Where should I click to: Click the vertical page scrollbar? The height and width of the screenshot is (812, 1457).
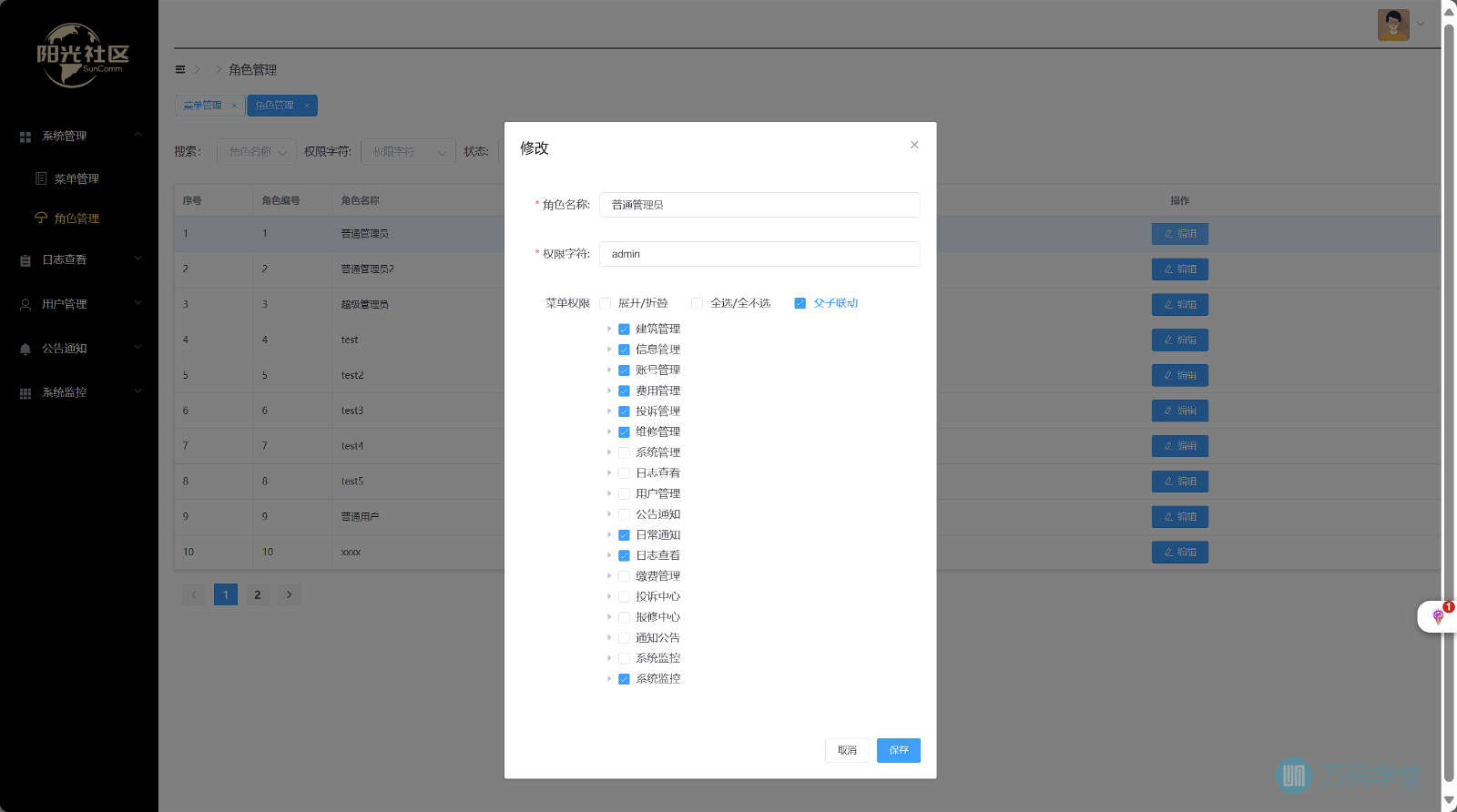1449,401
